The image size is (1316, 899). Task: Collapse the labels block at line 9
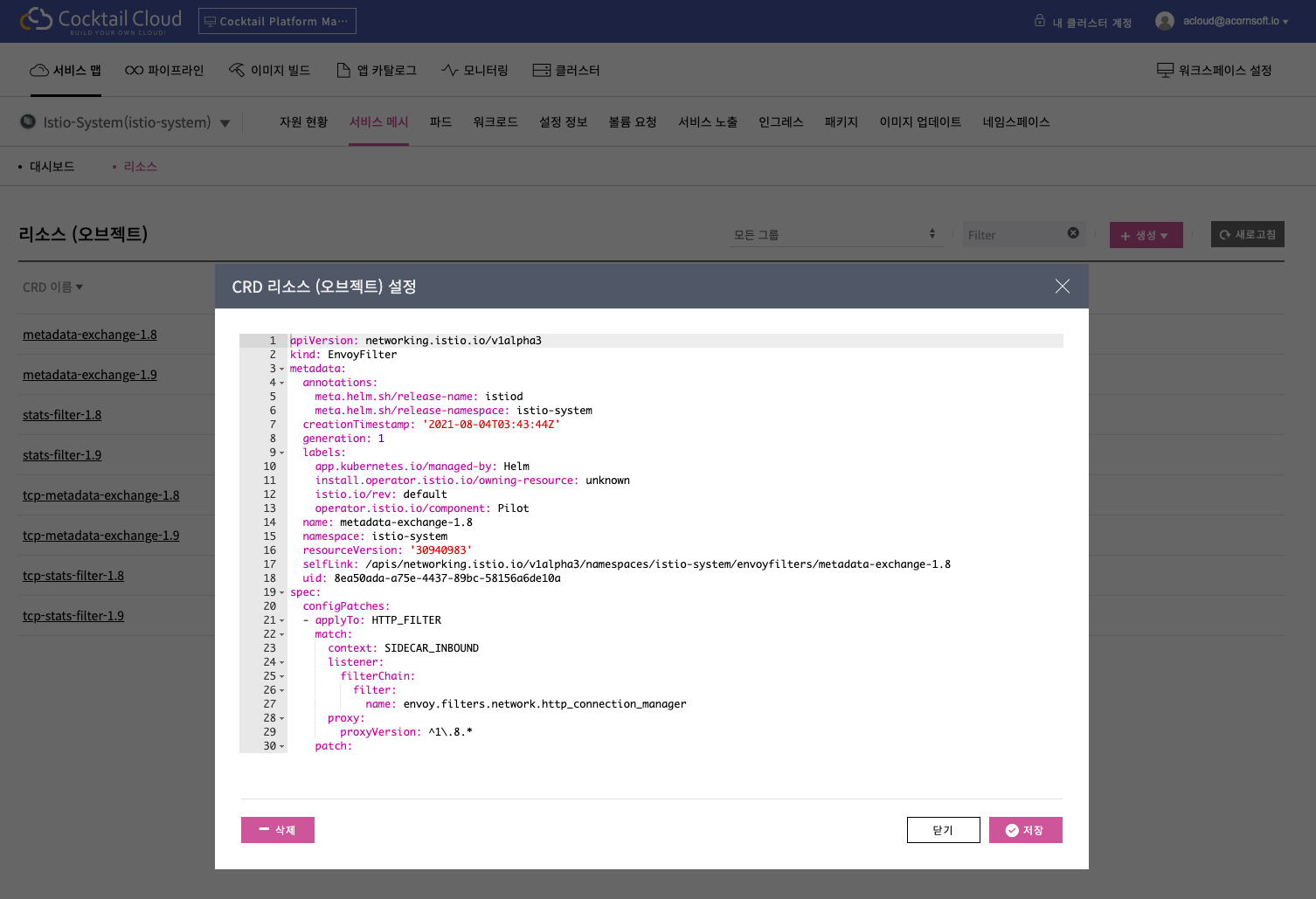281,453
